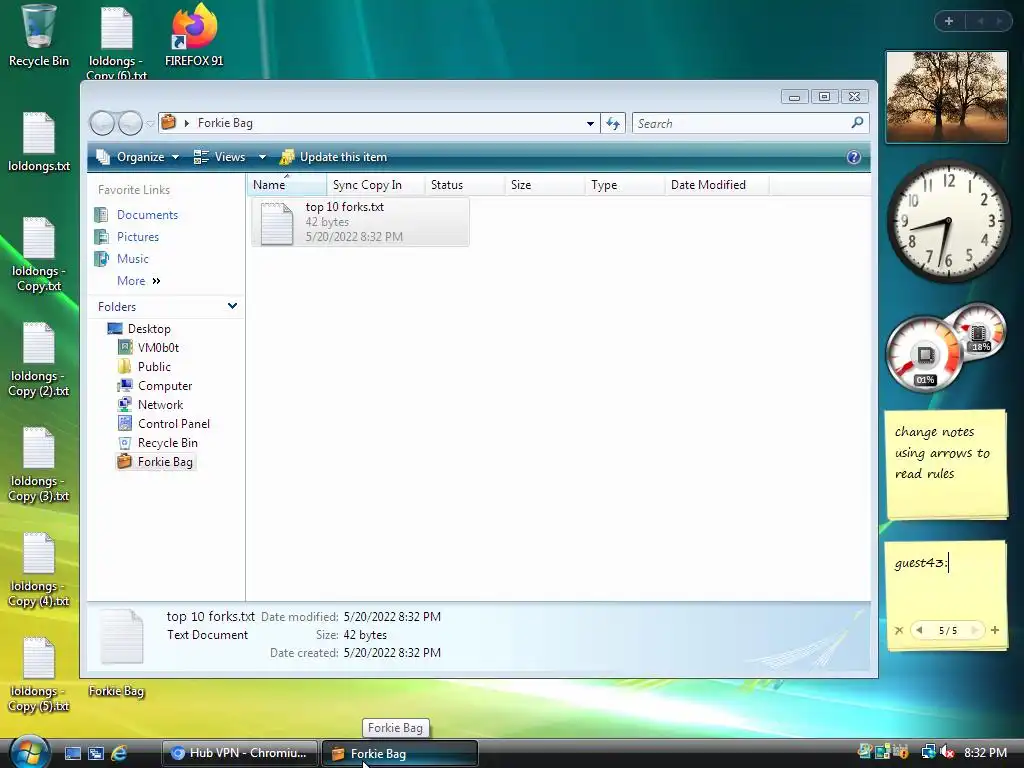Image resolution: width=1024 pixels, height=768 pixels.
Task: Open the Recycle Bin desktop icon
Action: (39, 36)
